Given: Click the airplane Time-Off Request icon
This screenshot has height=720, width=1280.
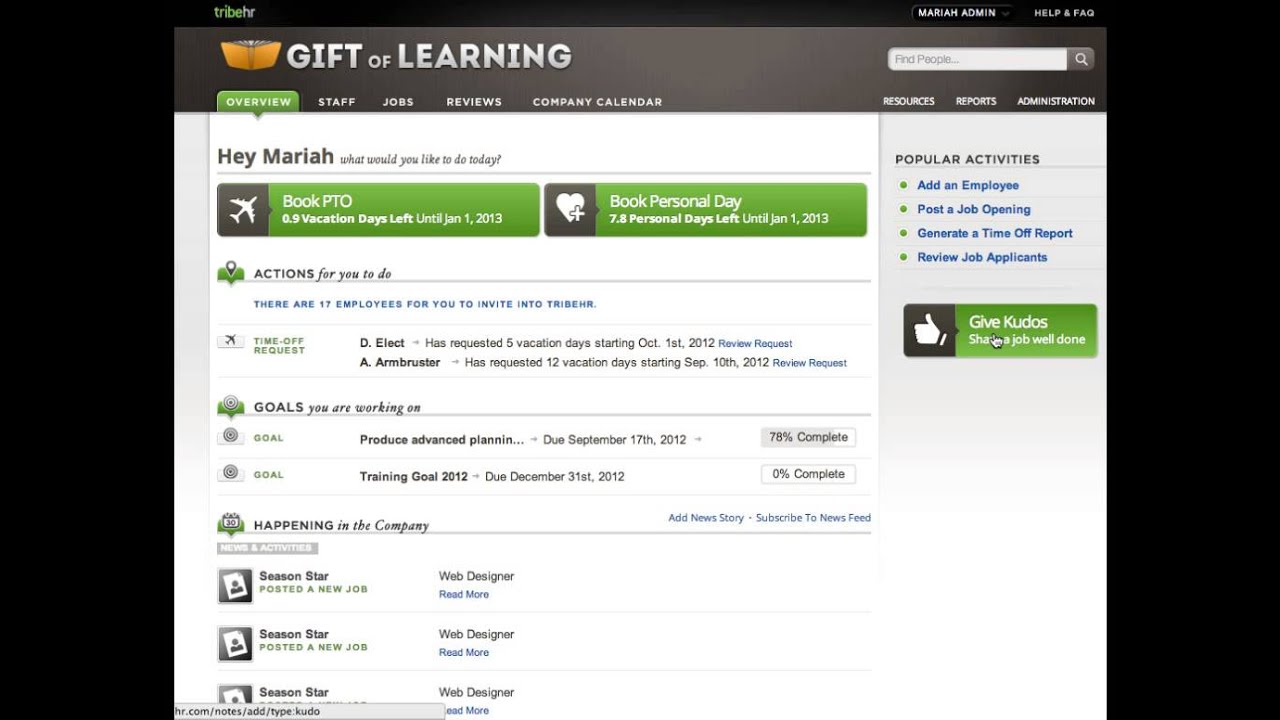Looking at the screenshot, I should [231, 341].
